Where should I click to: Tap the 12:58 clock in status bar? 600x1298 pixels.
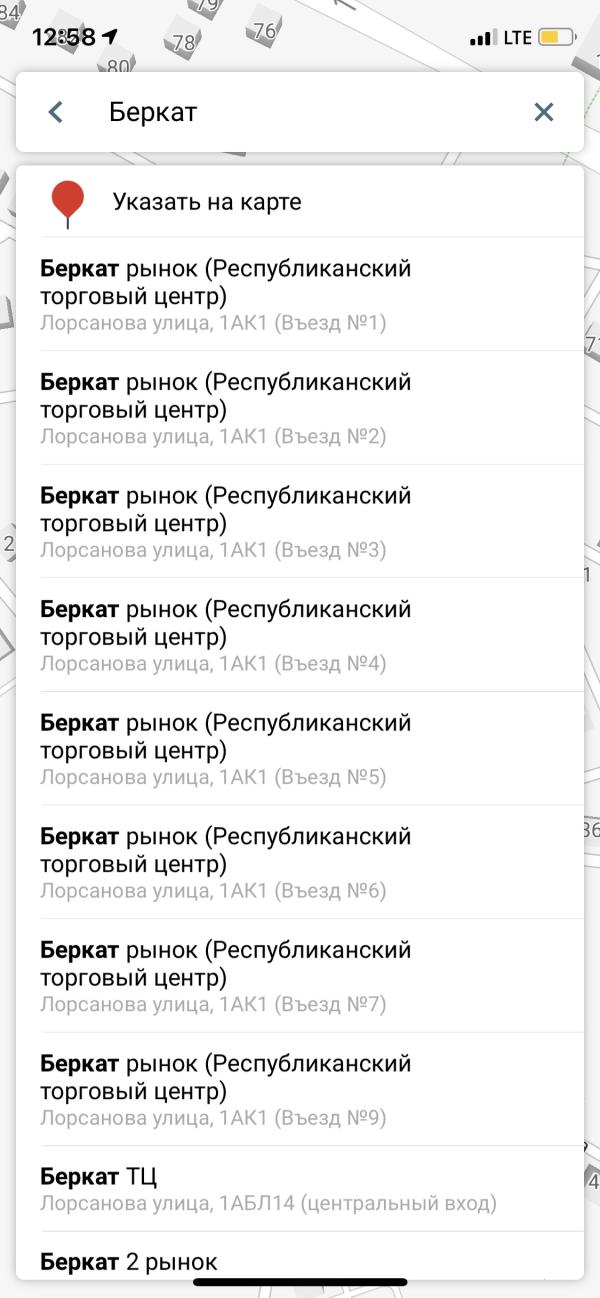tap(64, 37)
